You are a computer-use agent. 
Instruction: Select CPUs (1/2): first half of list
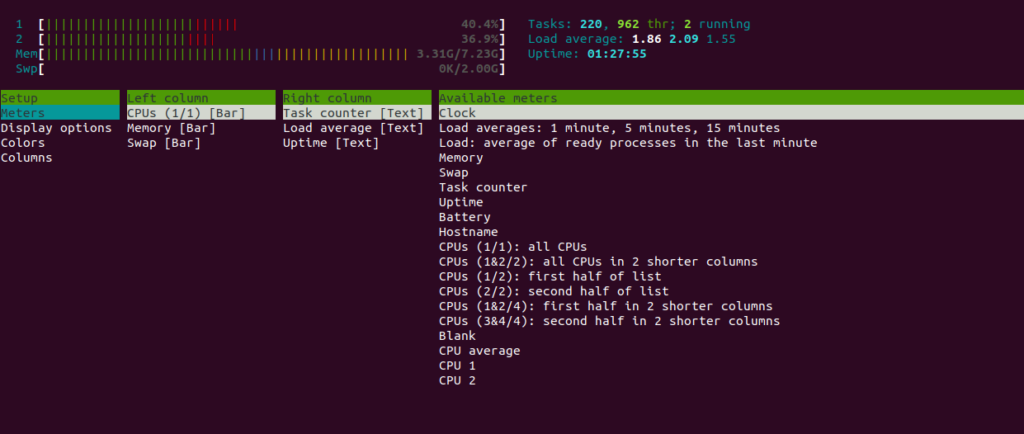click(x=551, y=277)
